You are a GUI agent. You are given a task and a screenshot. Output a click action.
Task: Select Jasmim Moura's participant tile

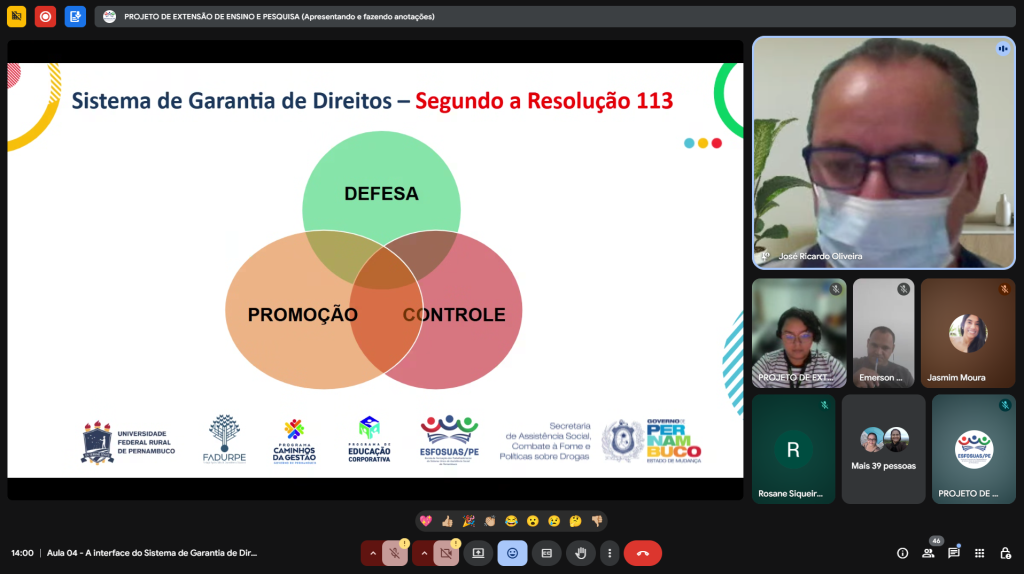pos(967,333)
